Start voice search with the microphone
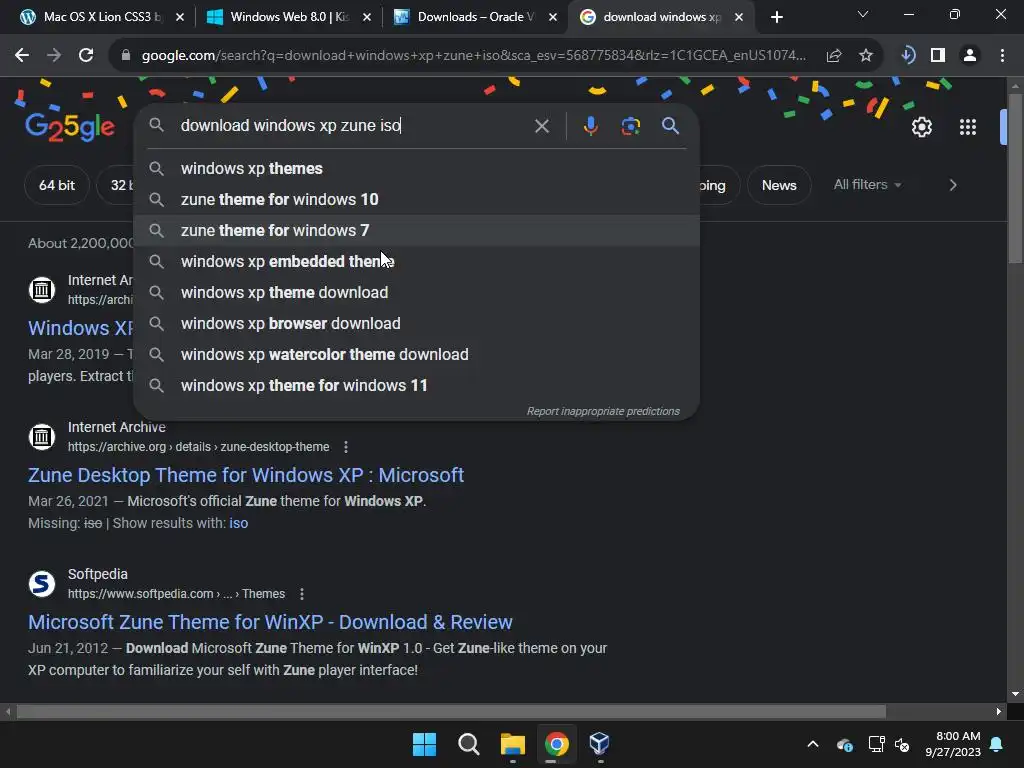Image resolution: width=1024 pixels, height=768 pixels. [590, 126]
